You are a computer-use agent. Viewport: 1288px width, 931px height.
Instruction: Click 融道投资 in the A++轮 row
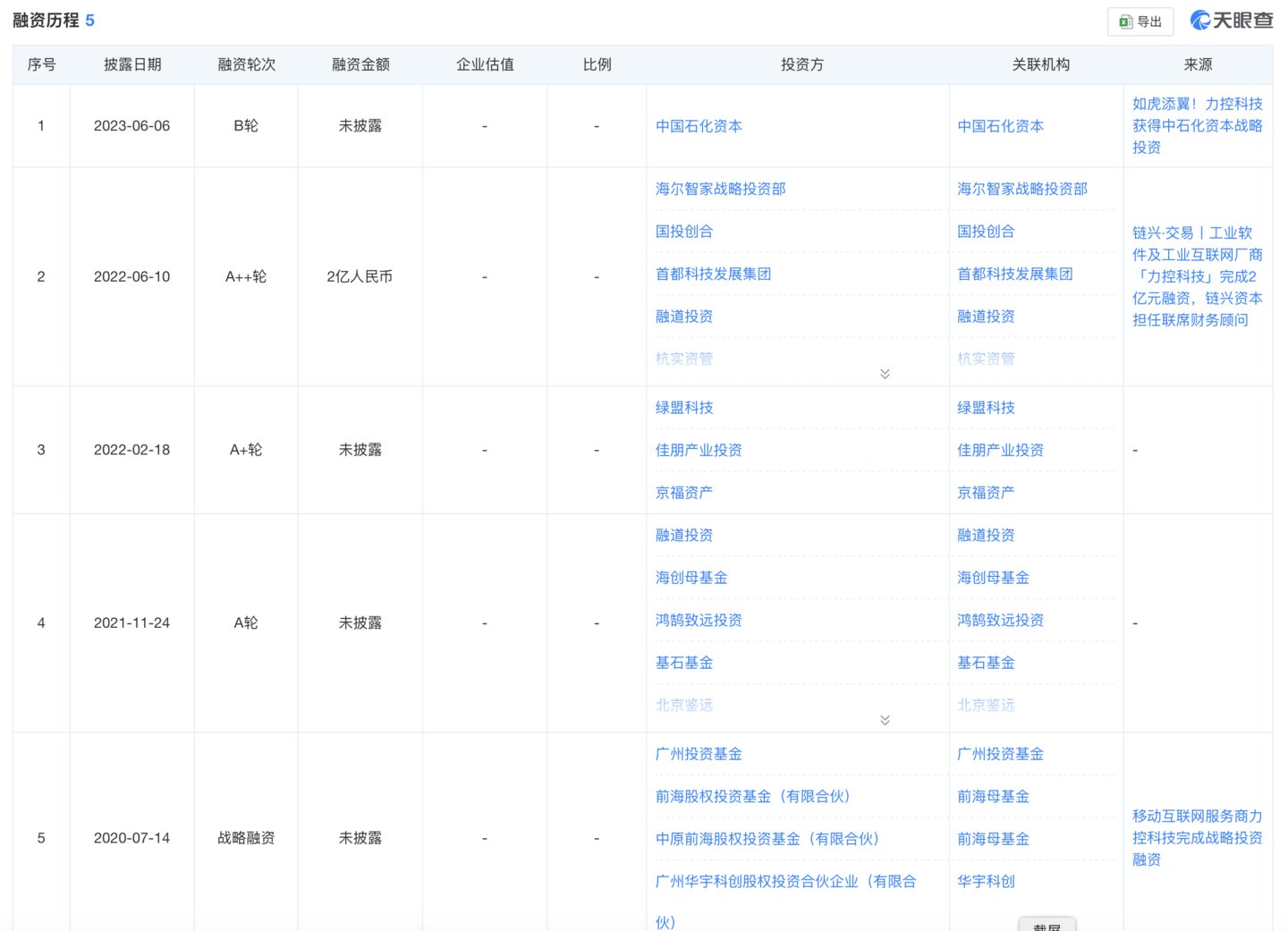click(x=684, y=316)
